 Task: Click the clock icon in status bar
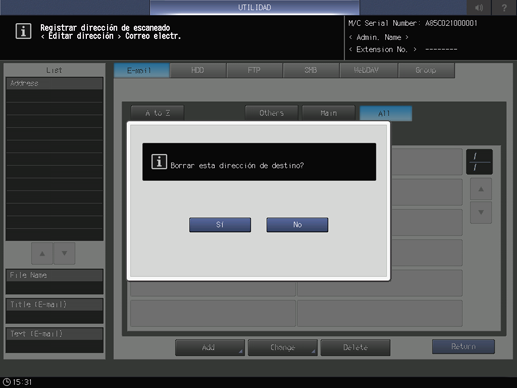pos(7,382)
